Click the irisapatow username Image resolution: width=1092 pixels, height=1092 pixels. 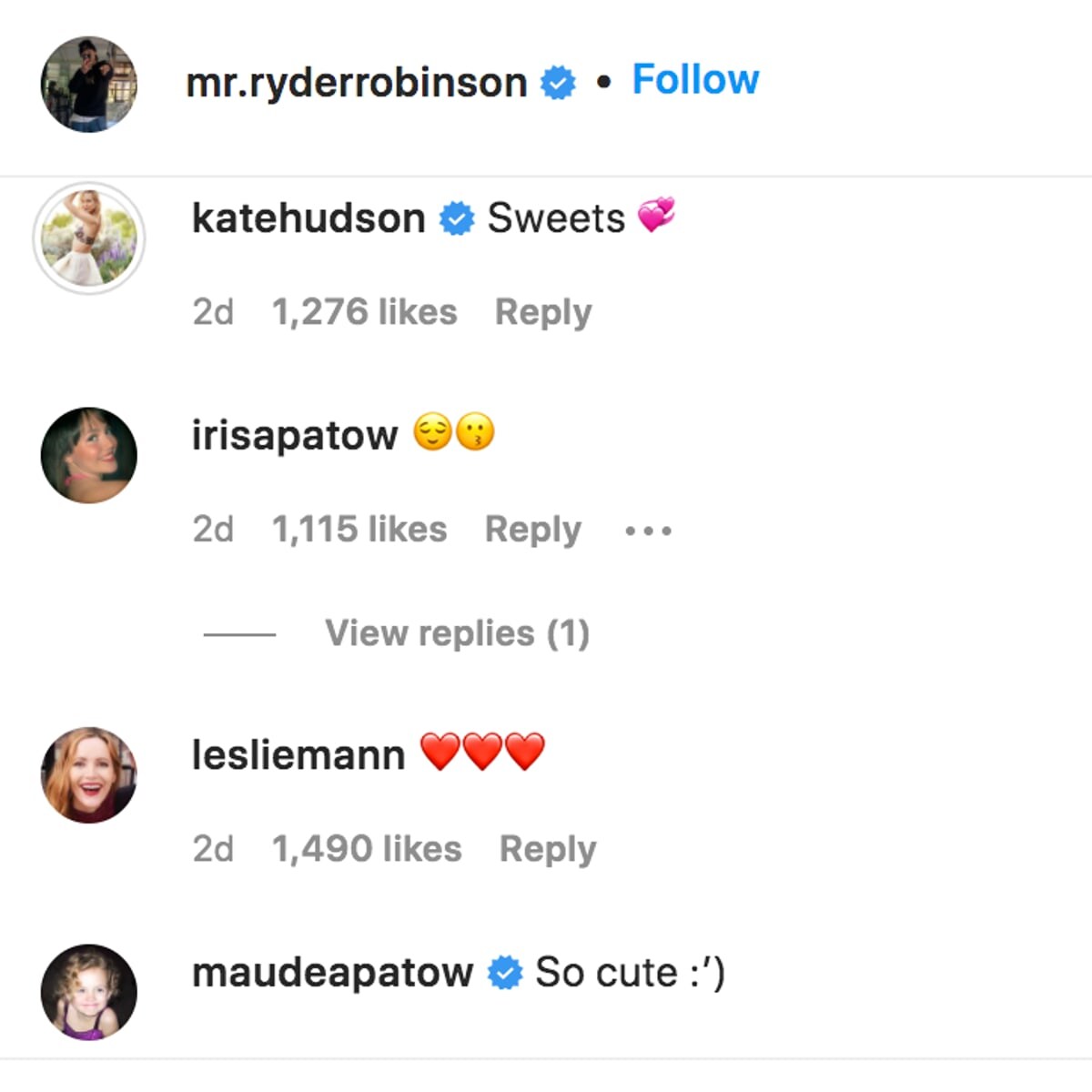(295, 435)
